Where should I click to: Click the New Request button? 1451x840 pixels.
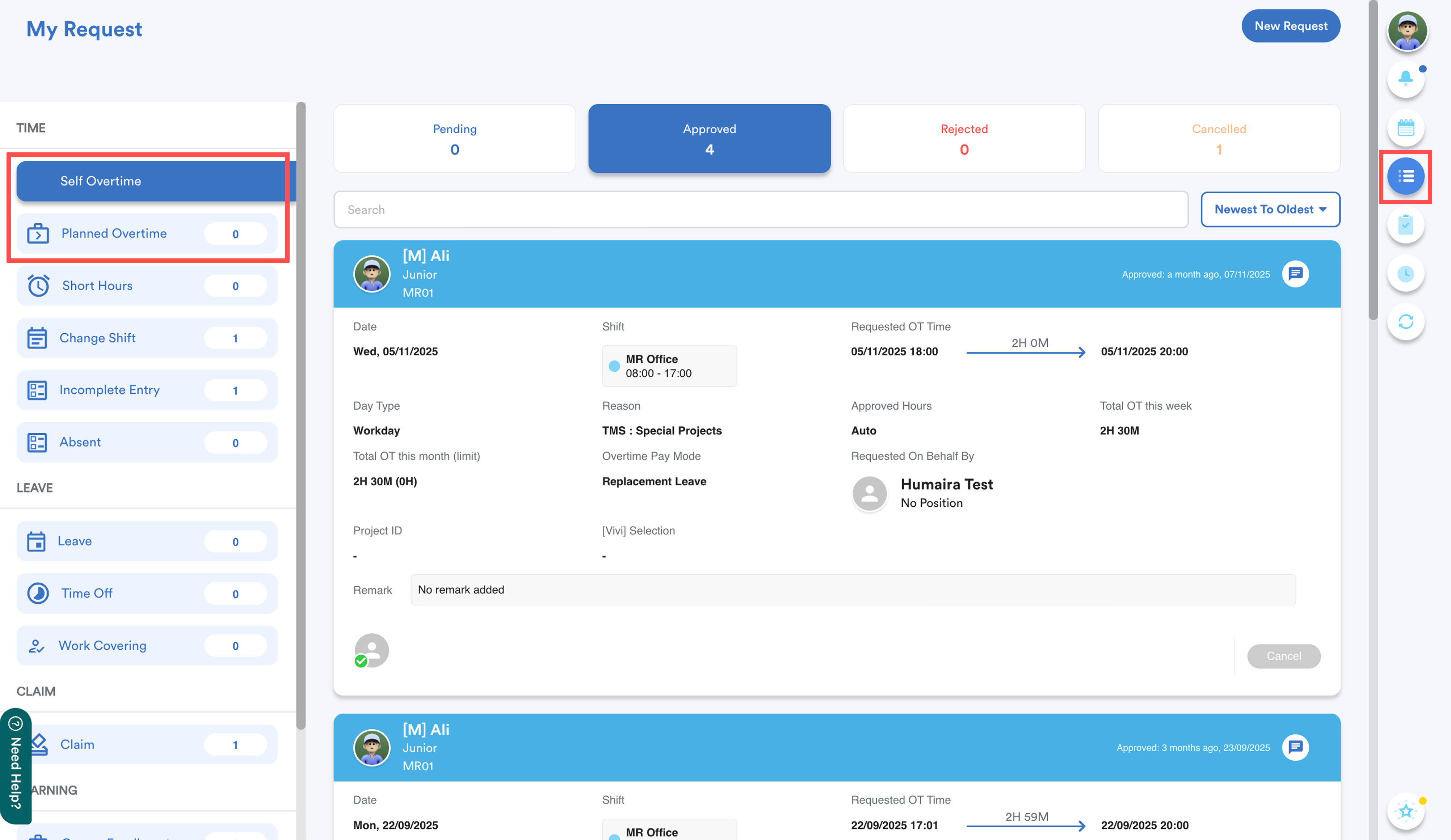[1290, 26]
